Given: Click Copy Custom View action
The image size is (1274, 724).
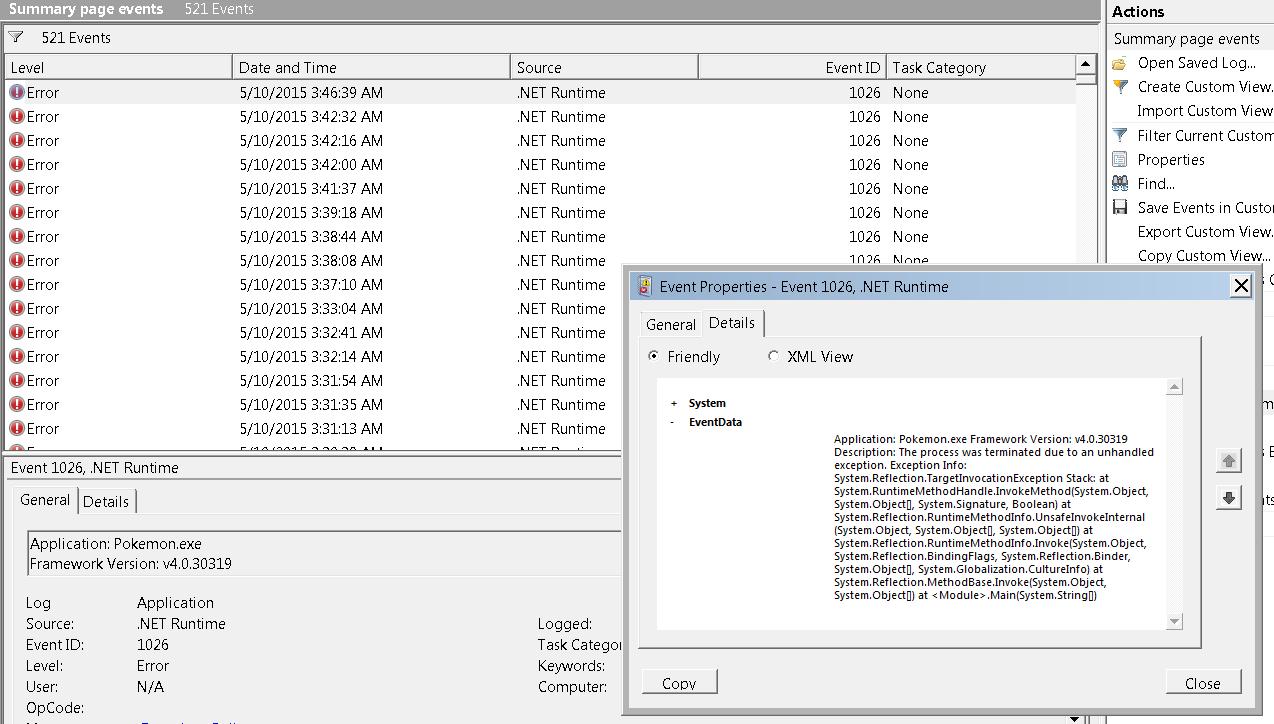Looking at the screenshot, I should click(x=1204, y=256).
